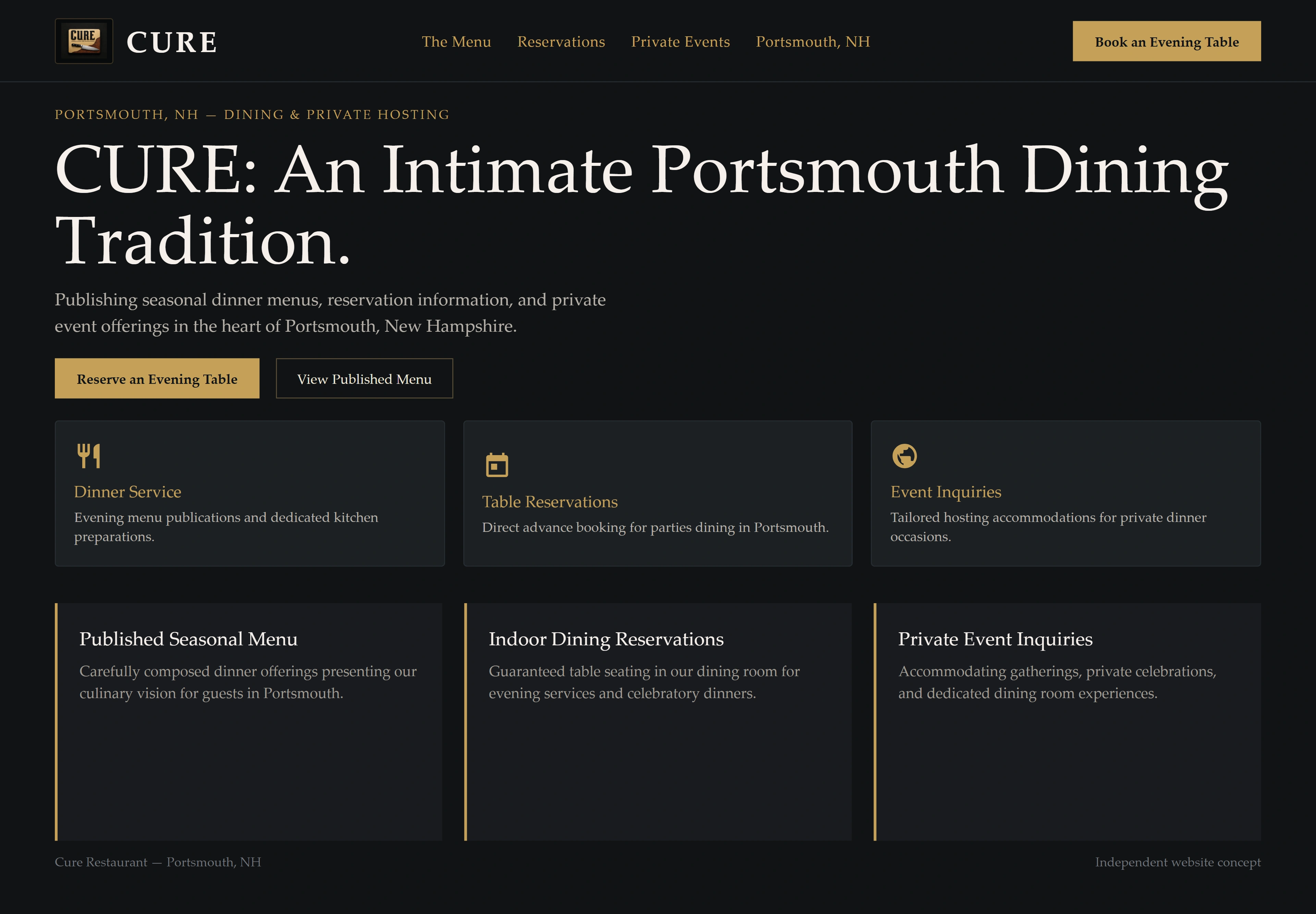Click 'Carefully composed dinner offerings' paragraph

[x=248, y=682]
